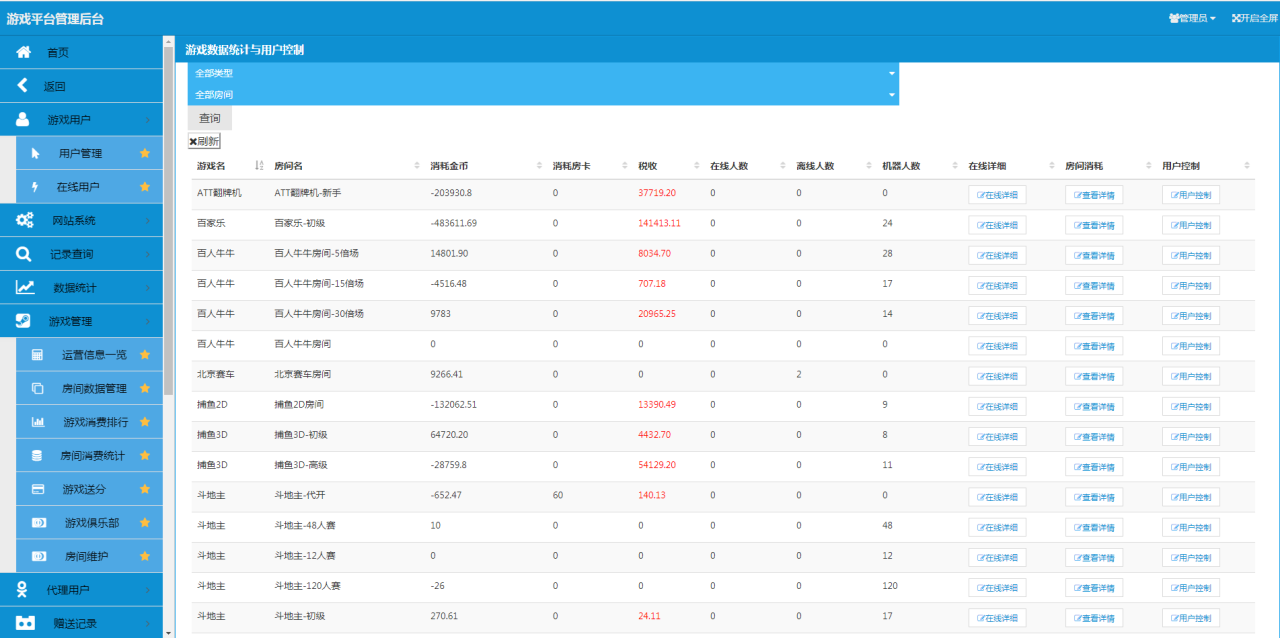Screen dimensions: 1280x638
Task: Toggle the star next to 游戏送分
Action: coord(145,489)
